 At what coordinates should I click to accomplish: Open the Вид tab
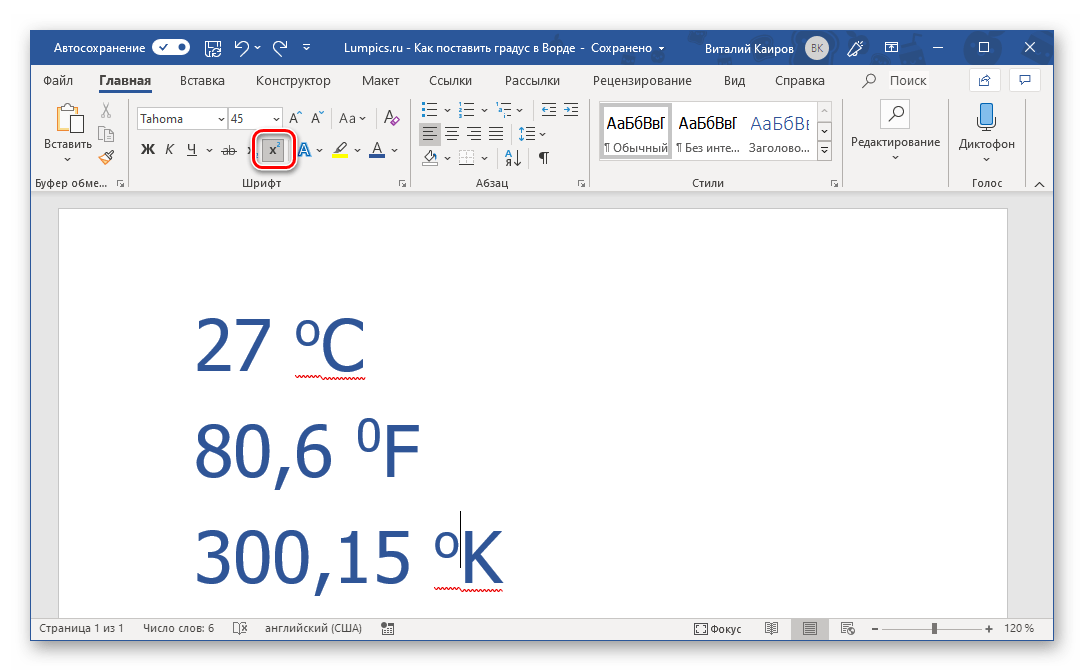(x=734, y=80)
